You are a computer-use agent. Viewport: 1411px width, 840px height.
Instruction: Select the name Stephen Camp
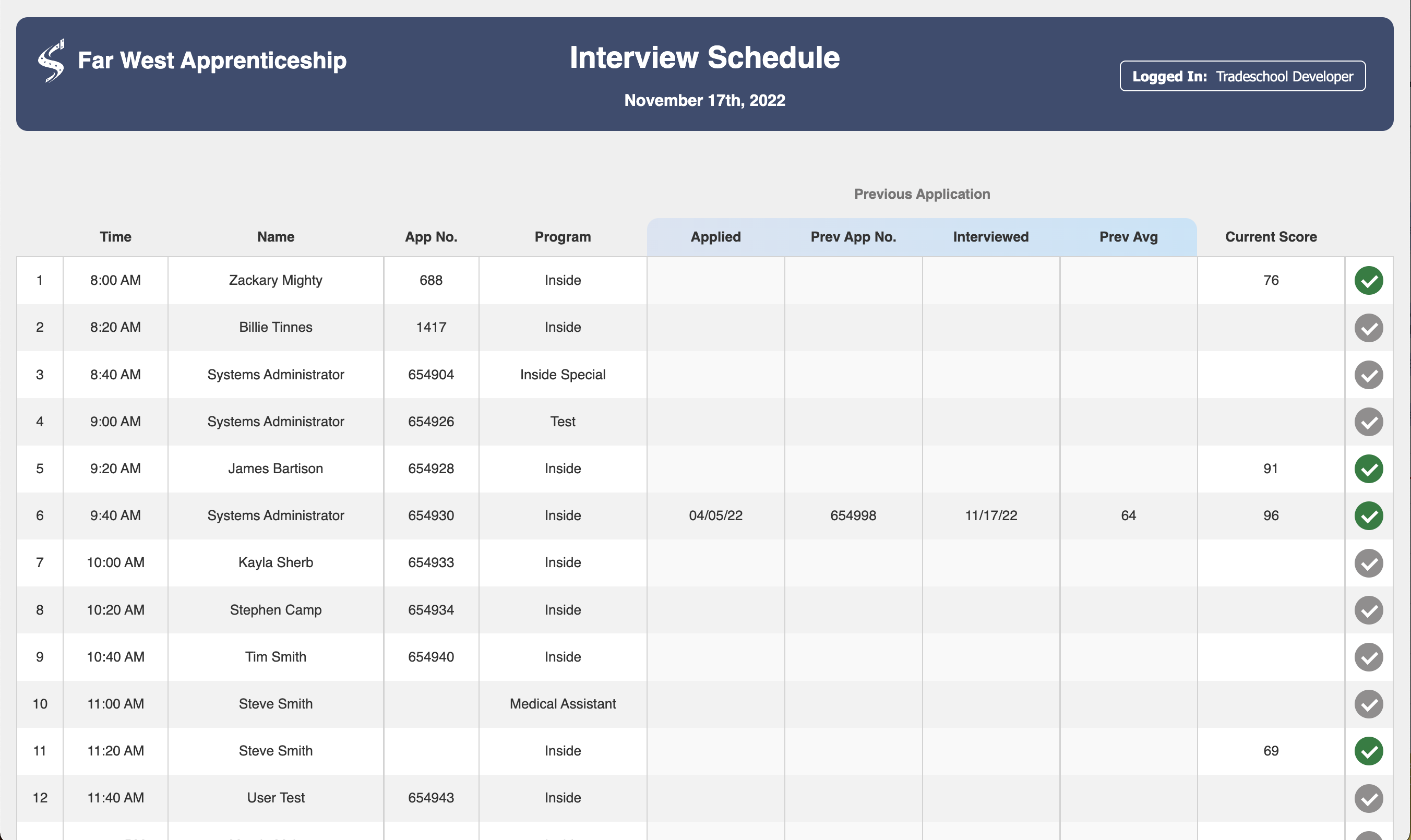[276, 609]
